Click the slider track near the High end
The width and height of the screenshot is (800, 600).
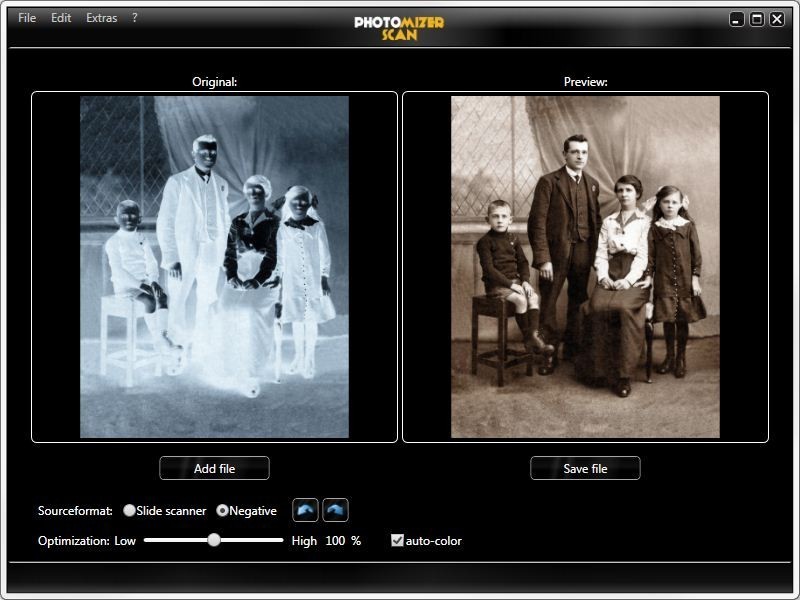tap(272, 540)
